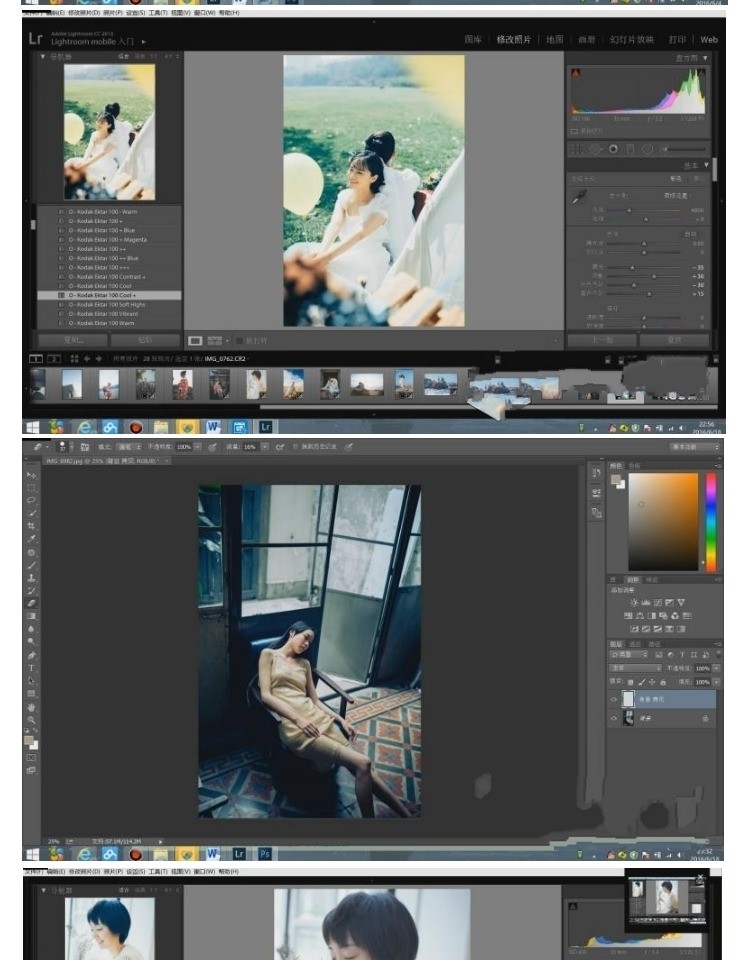The width and height of the screenshot is (750, 960).
Task: Open the workspace switcher dropdown in Photoshop
Action: (694, 447)
